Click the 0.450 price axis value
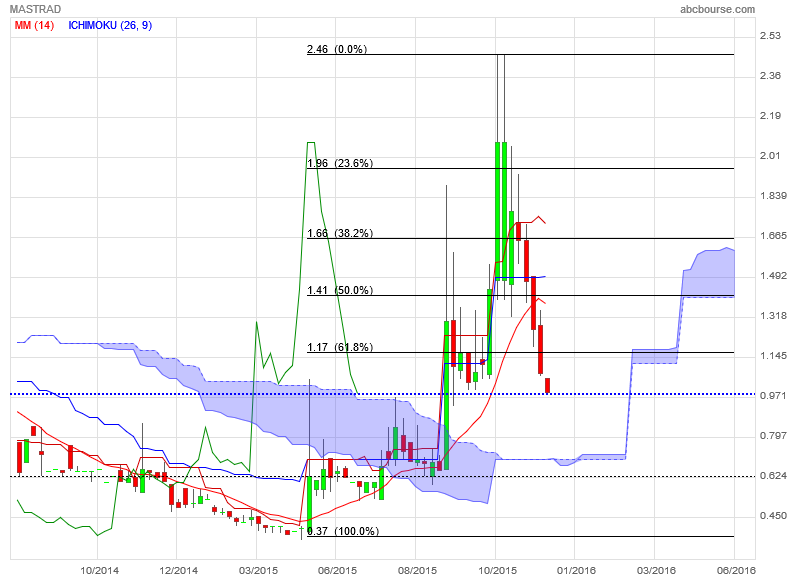 (773, 516)
